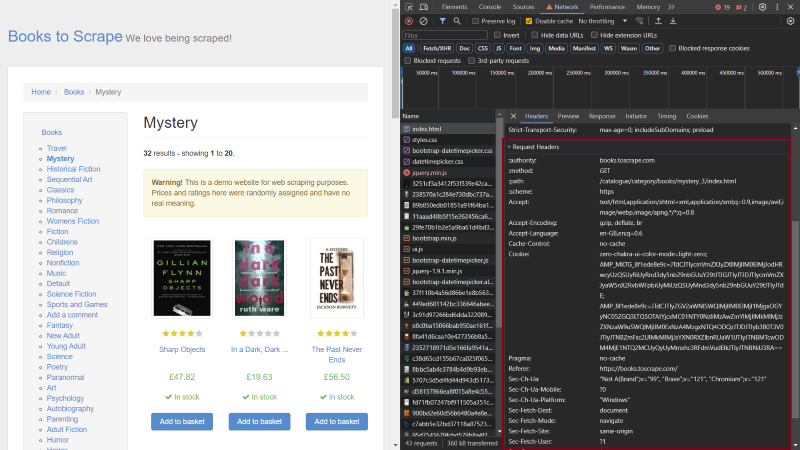Switch to the Console tab
The width and height of the screenshot is (800, 450).
tap(490, 7)
